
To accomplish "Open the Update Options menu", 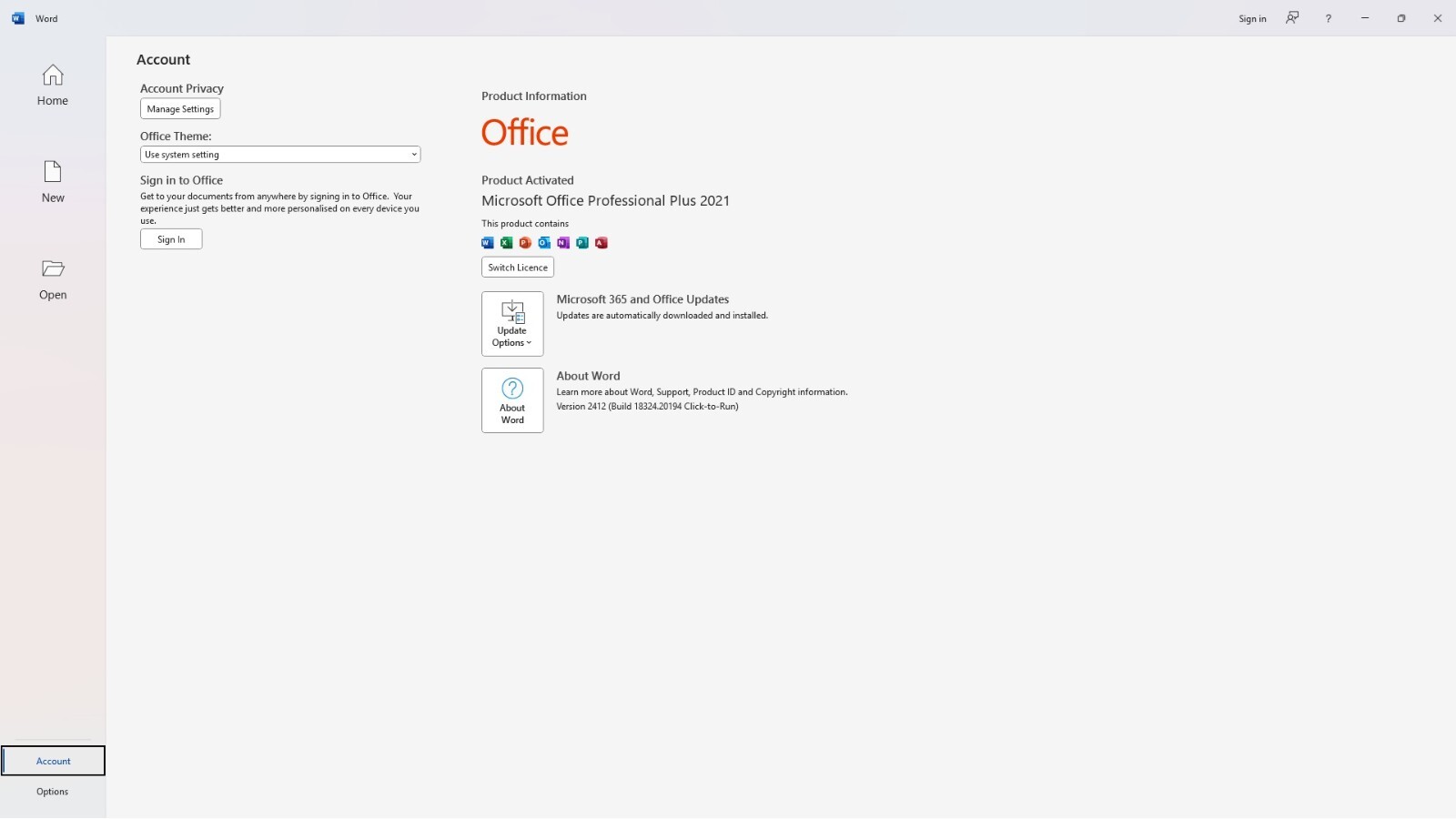I will 512,324.
